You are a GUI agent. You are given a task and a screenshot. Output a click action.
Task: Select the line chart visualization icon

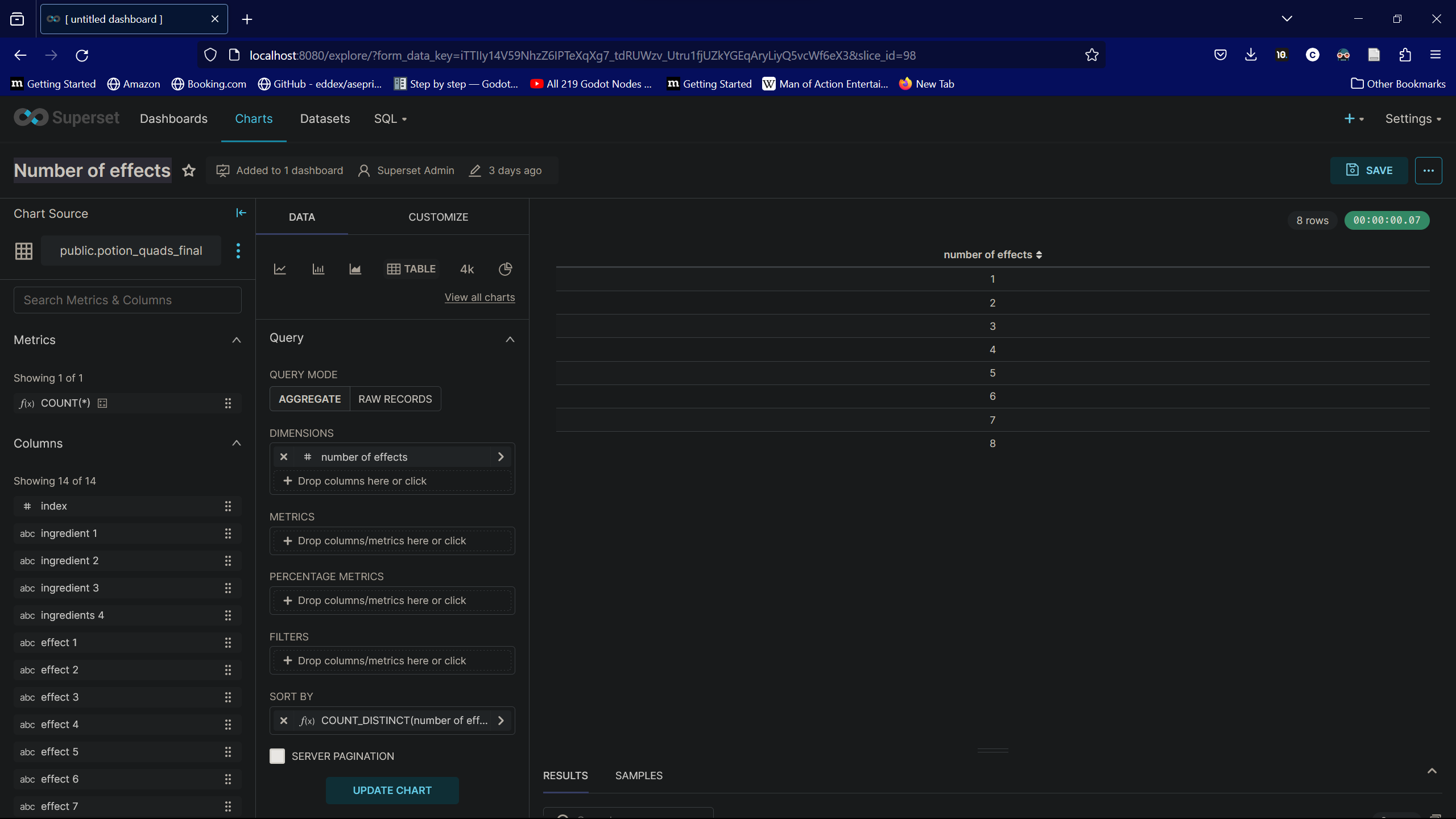tap(280, 269)
